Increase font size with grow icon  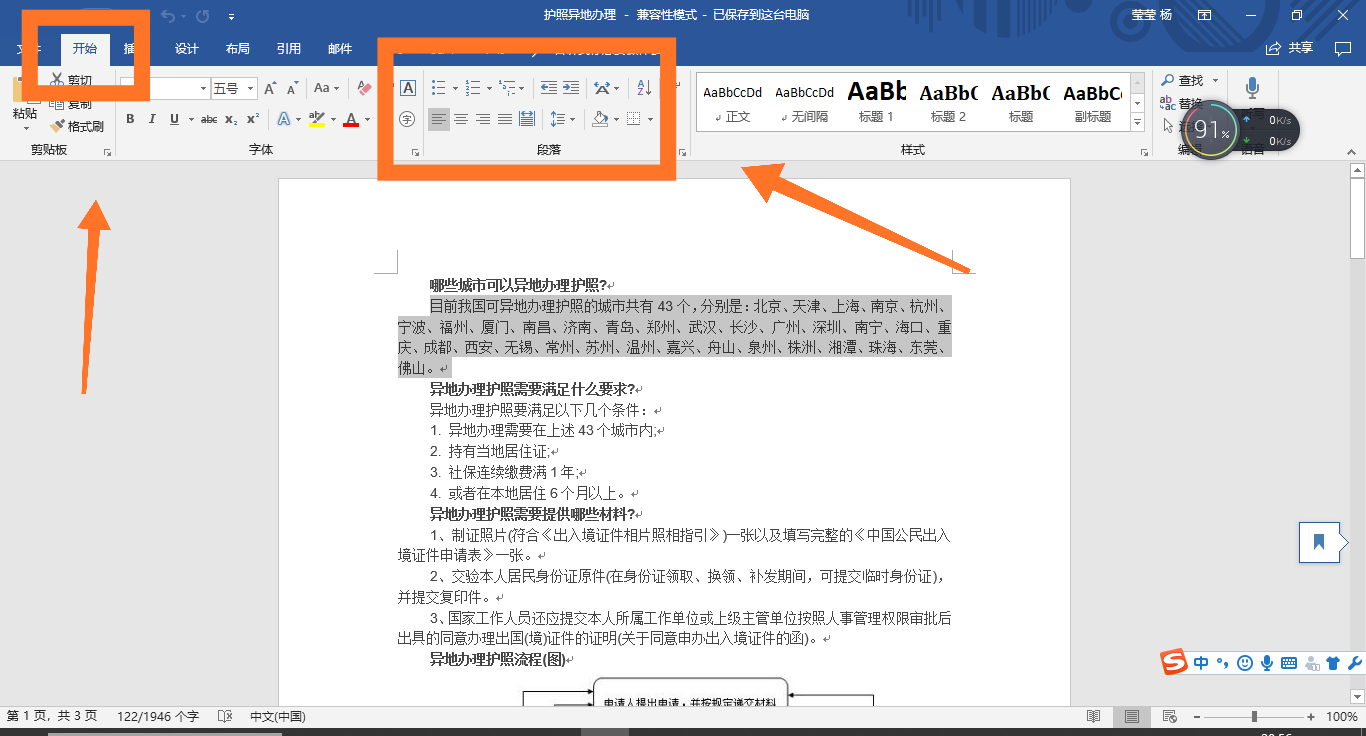[270, 89]
